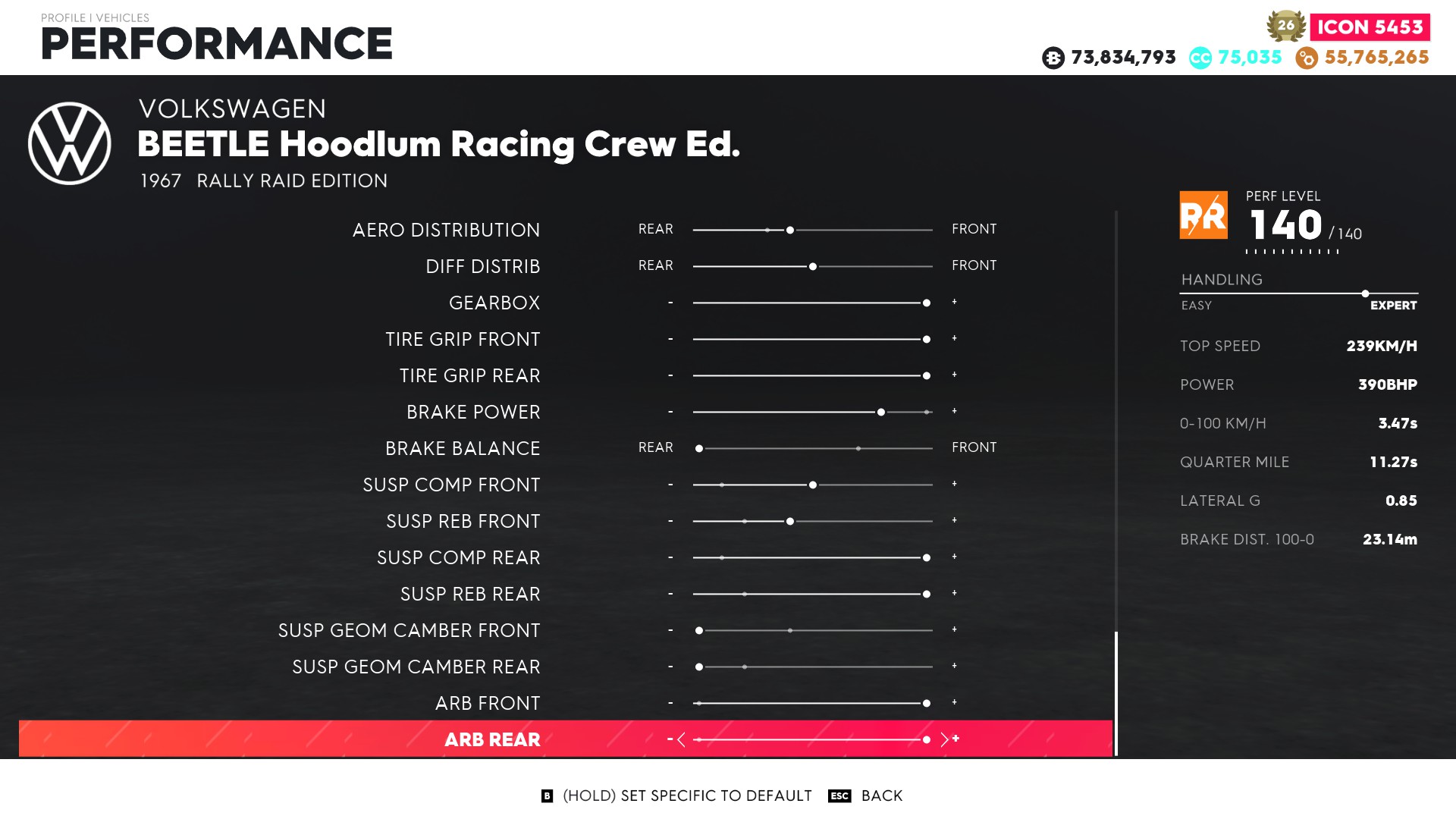Click the Rally Raid RR class icon
This screenshot has height=819, width=1456.
pyautogui.click(x=1203, y=215)
